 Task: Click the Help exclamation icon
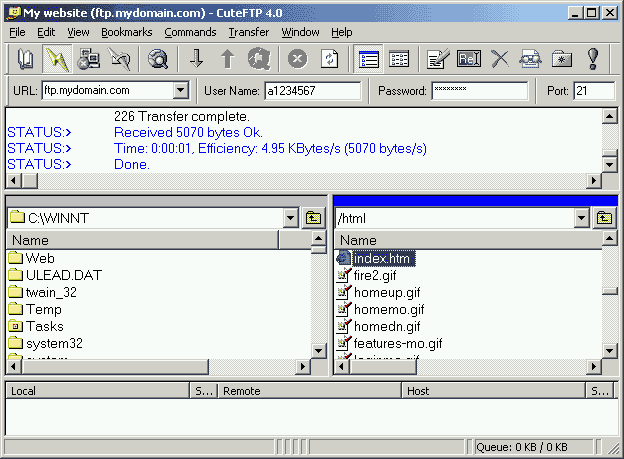tap(593, 59)
